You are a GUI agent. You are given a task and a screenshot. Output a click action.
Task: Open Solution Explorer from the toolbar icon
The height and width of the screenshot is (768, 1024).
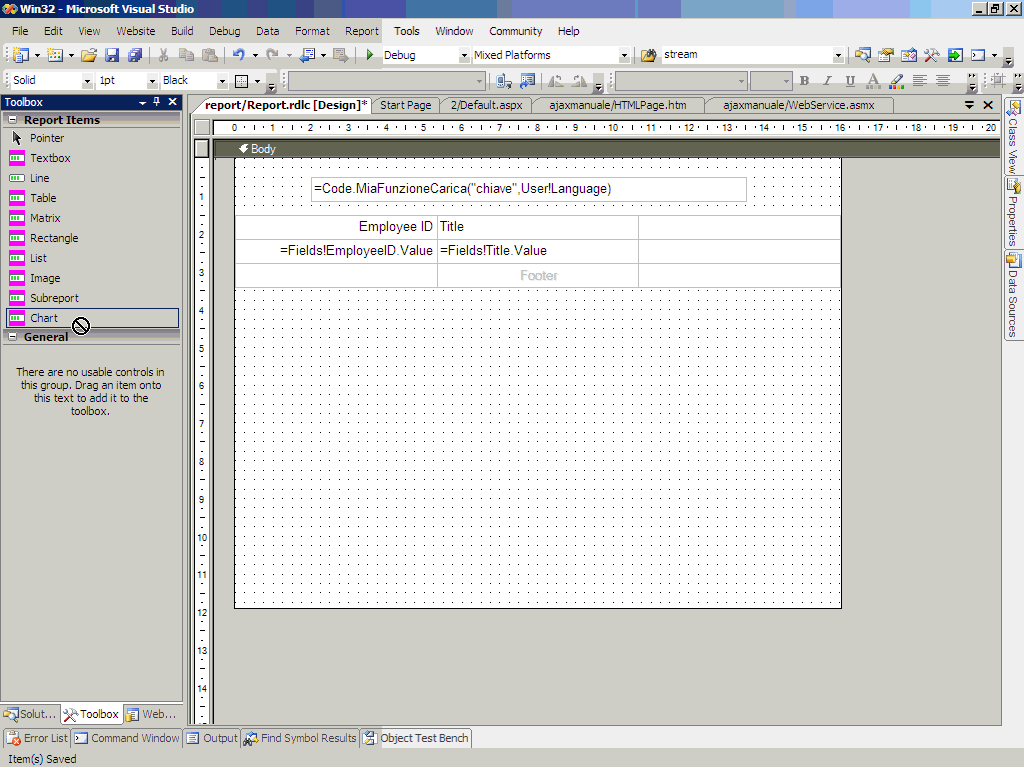pyautogui.click(x=863, y=56)
